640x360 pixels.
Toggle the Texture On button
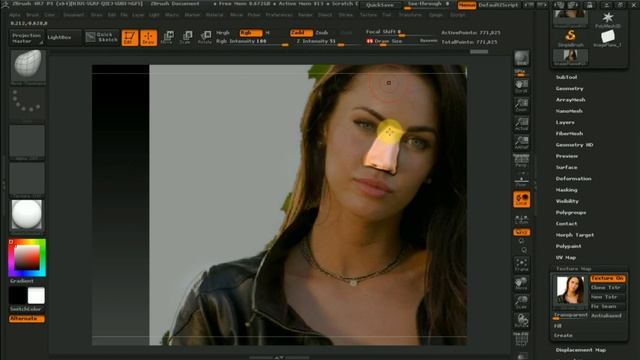coord(608,278)
